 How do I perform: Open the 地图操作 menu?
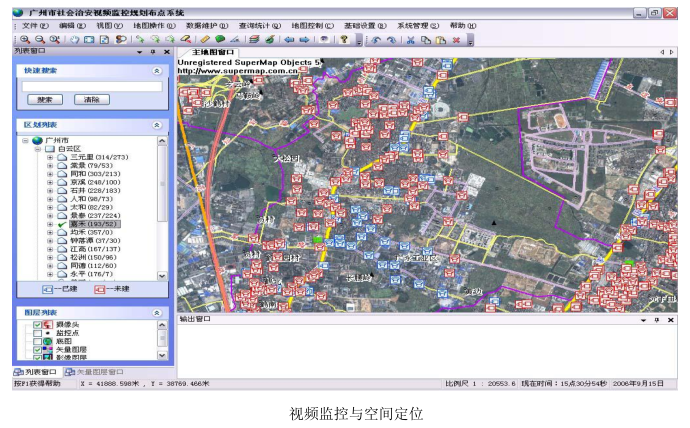154,26
